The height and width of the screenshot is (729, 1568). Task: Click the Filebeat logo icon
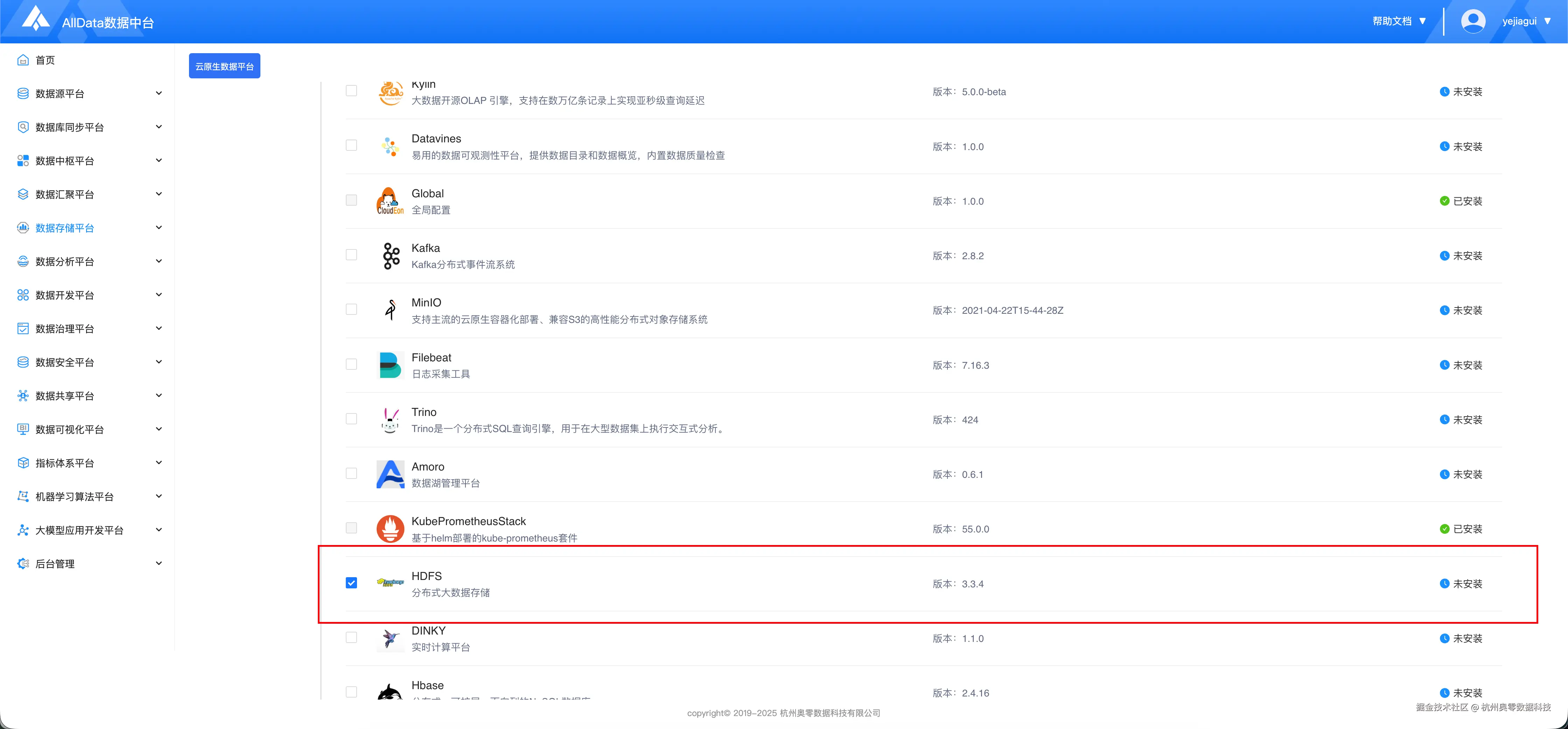coord(390,364)
